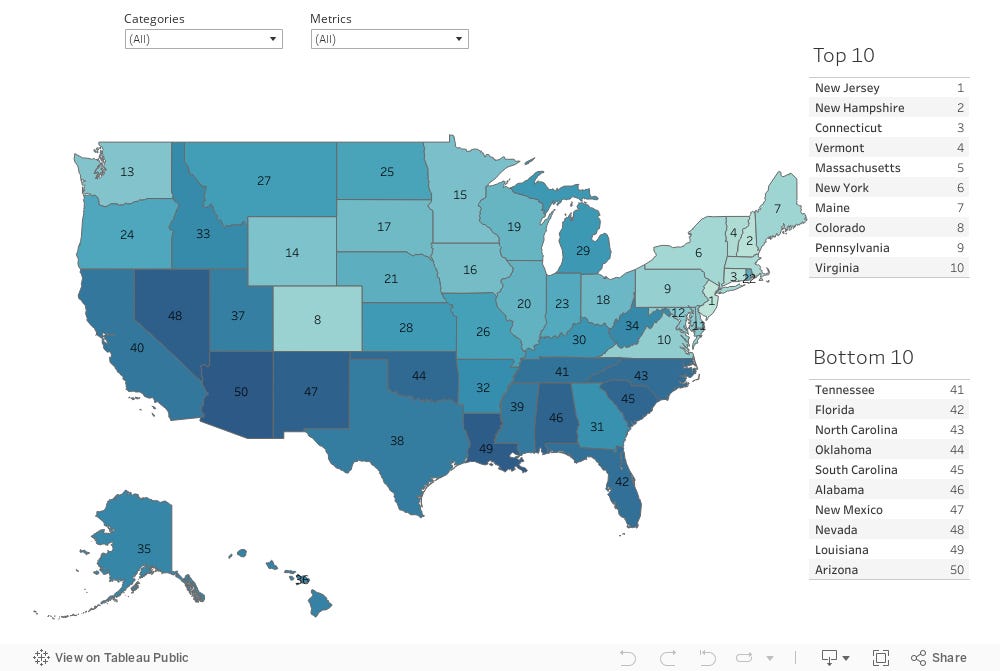Select Maine row in Top 10
This screenshot has height=671, width=1000.
click(889, 208)
